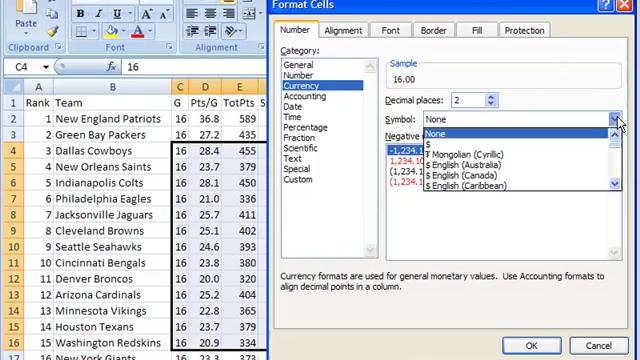Choose $ English (Canada) symbol
640x360 pixels.
coord(516,176)
